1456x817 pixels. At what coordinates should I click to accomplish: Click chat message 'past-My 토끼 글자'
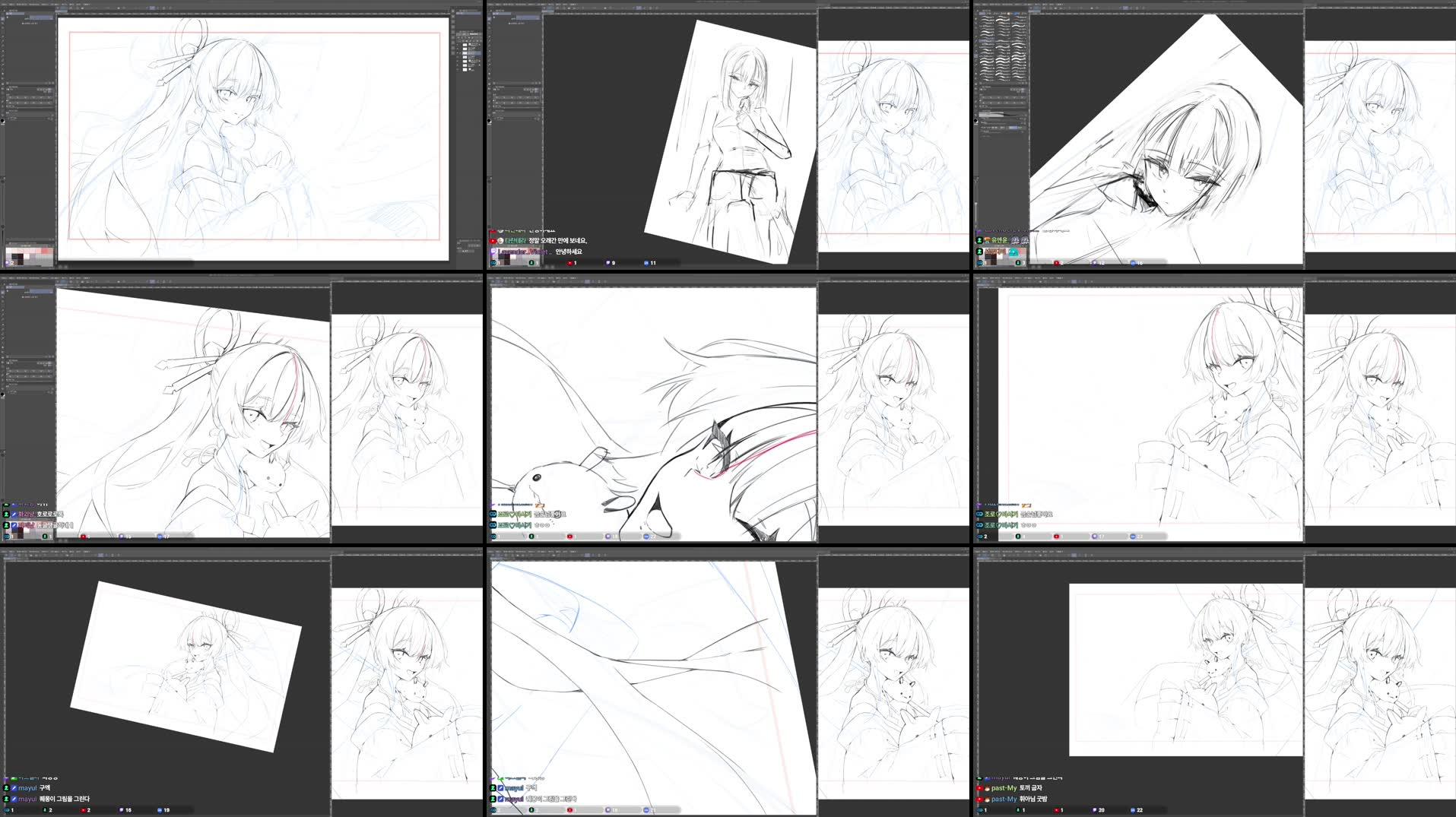1017,788
